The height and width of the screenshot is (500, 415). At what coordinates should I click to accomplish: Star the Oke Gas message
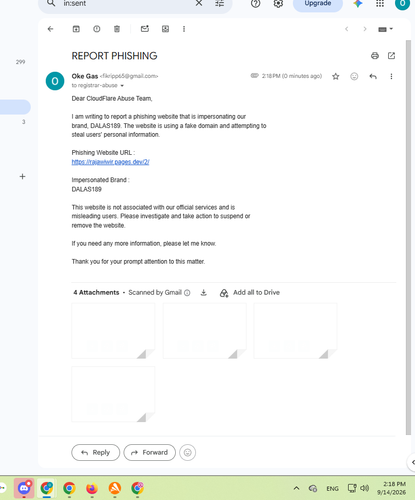[x=336, y=77]
